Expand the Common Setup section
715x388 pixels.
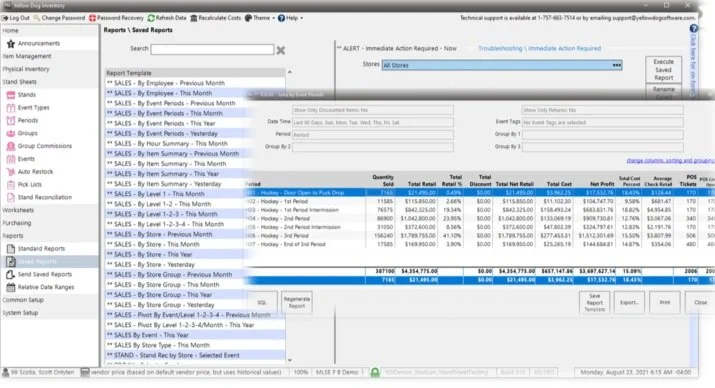pos(23,300)
